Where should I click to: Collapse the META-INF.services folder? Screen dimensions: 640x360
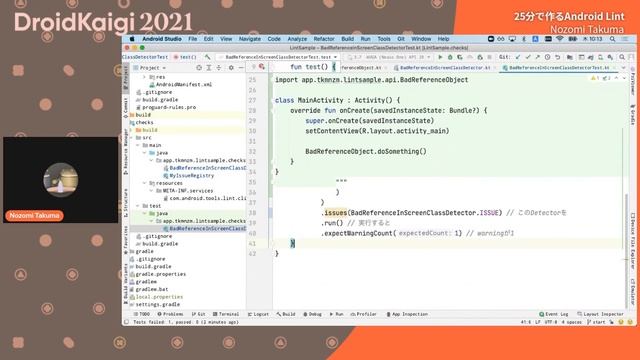[151, 191]
